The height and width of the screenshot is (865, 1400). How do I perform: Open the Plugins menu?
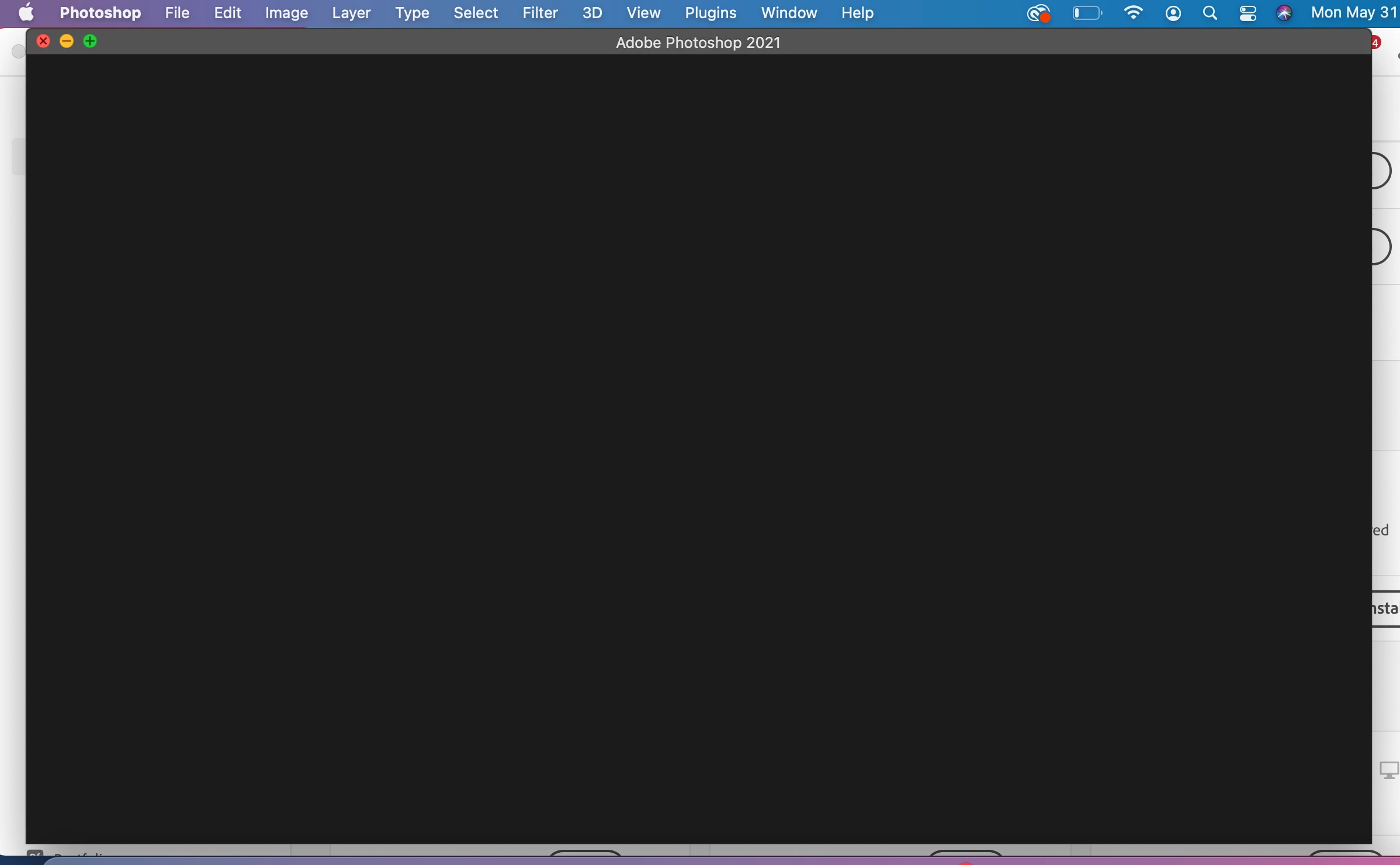[711, 13]
